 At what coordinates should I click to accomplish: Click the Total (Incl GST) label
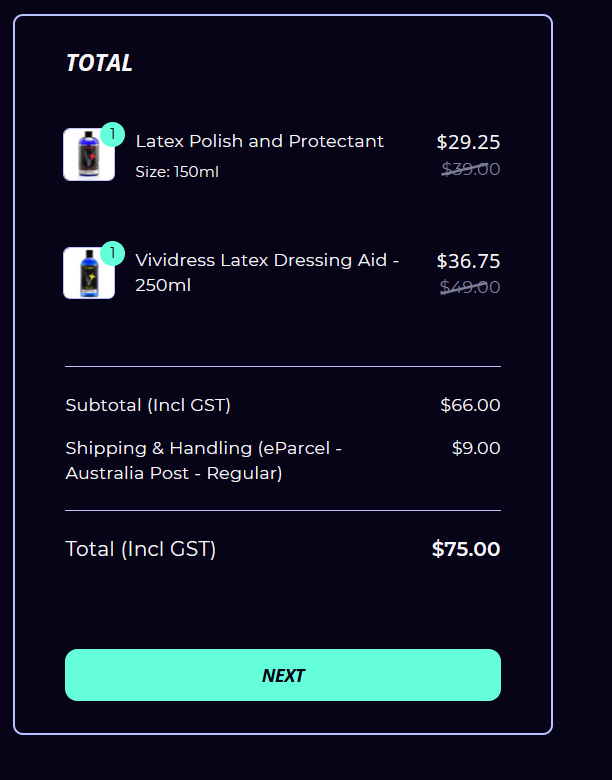click(x=140, y=549)
